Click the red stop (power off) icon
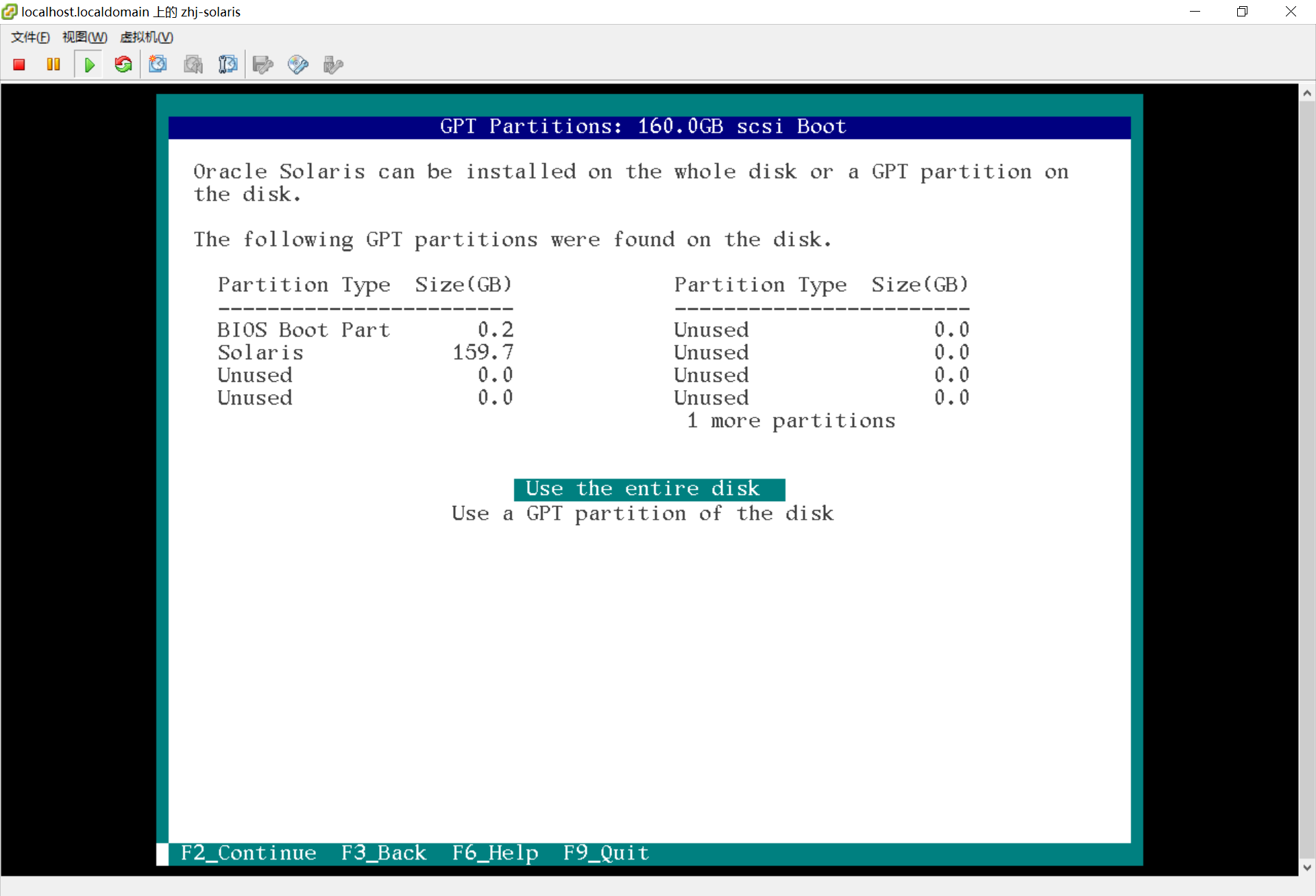Image resolution: width=1316 pixels, height=896 pixels. click(19, 64)
